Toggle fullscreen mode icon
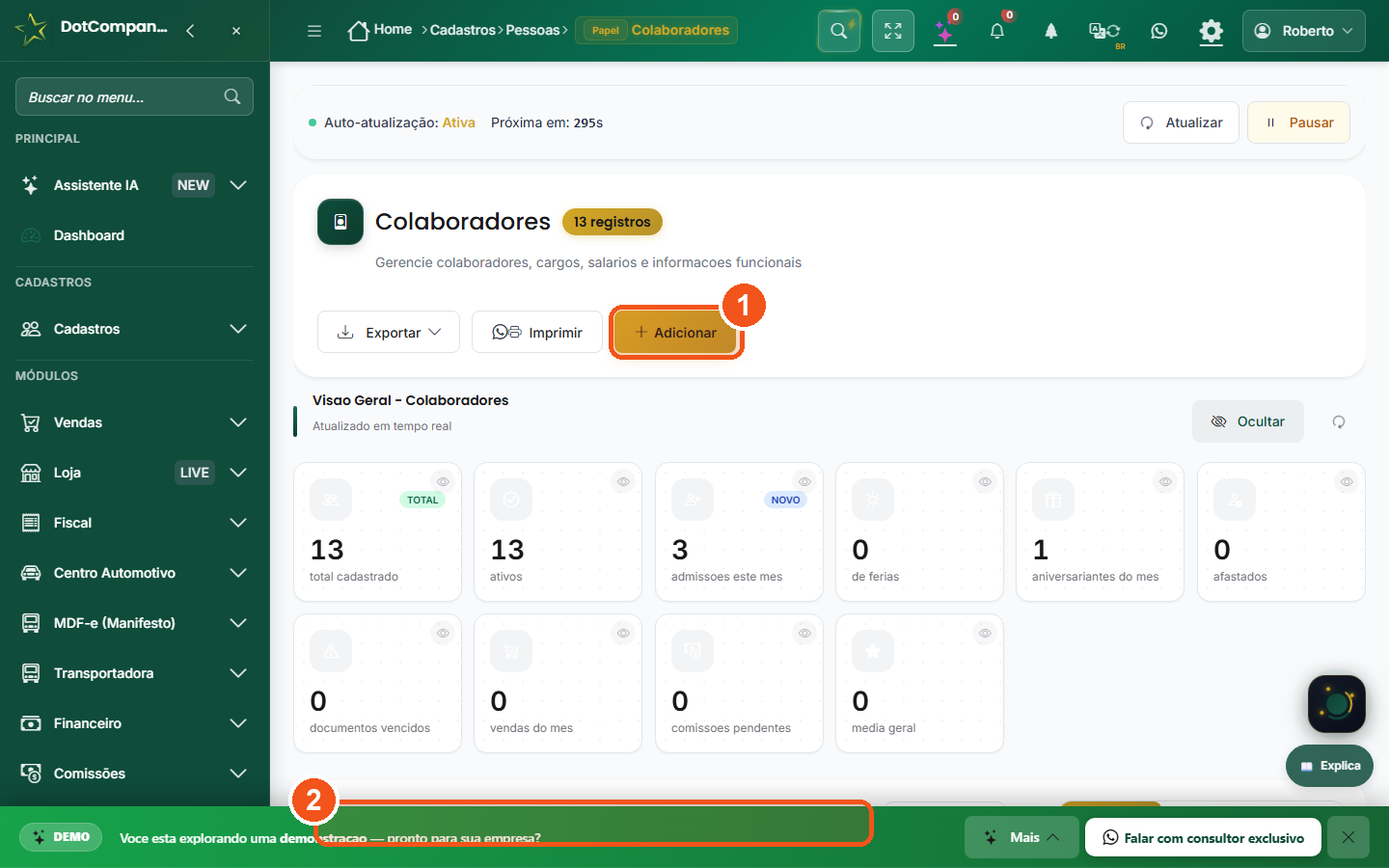Viewport: 1389px width, 868px height. coord(893,31)
